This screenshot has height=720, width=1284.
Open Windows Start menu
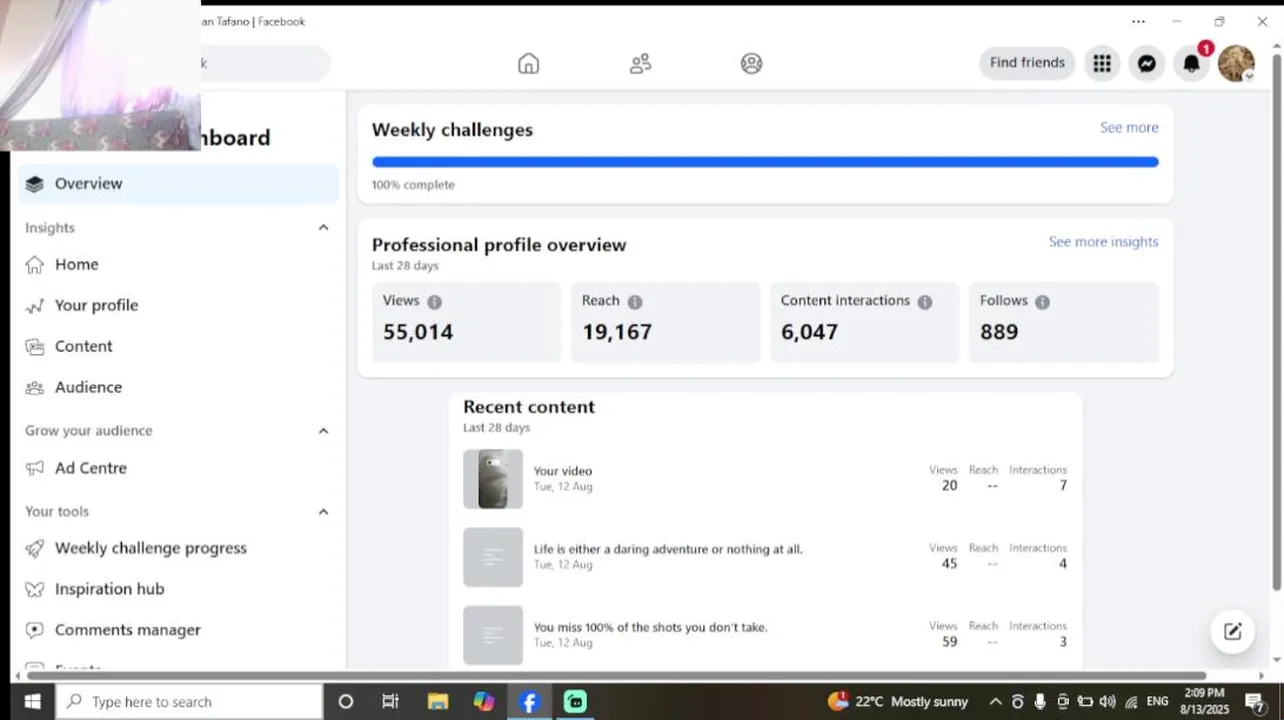click(32, 702)
